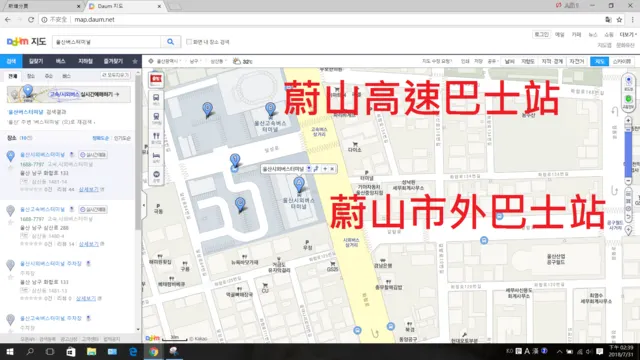Click roadview icon beside 울산고속버스터미널 title
640x360 pixels.
click(72, 209)
